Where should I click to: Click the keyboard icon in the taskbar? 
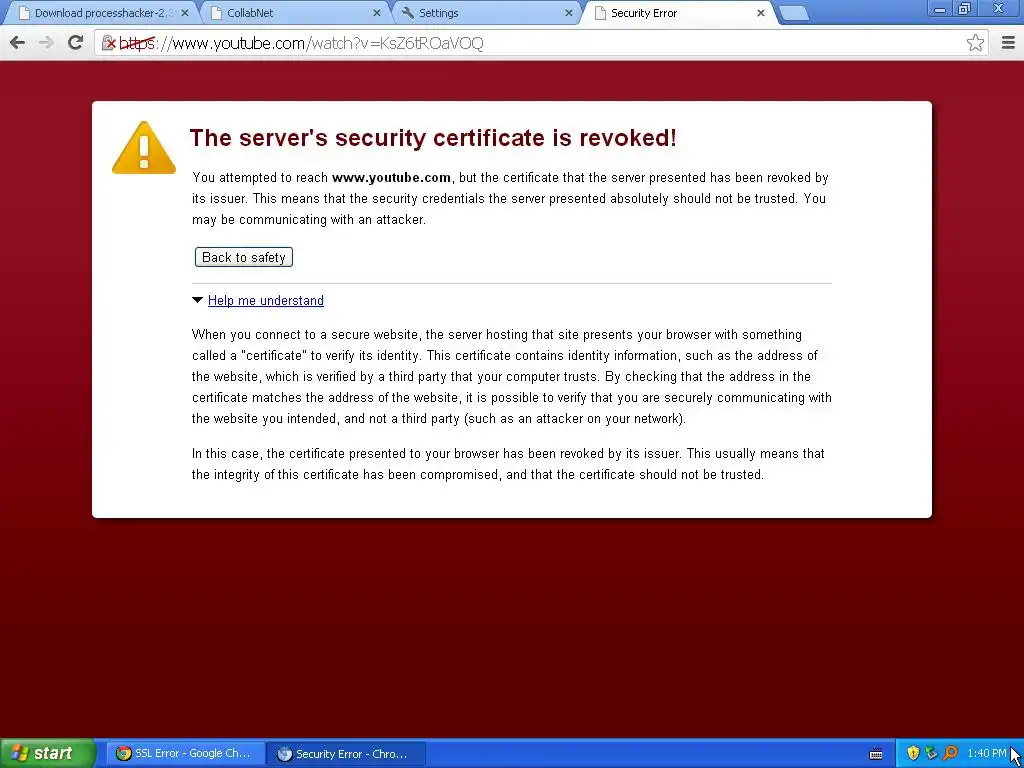pyautogui.click(x=876, y=754)
